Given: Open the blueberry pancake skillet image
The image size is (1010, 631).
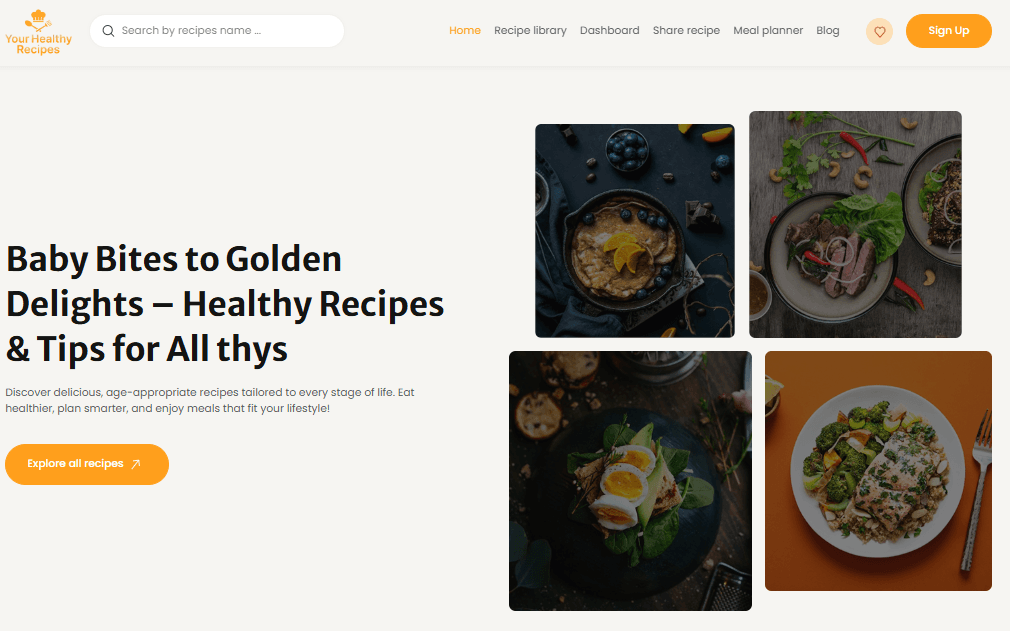Looking at the screenshot, I should point(634,231).
